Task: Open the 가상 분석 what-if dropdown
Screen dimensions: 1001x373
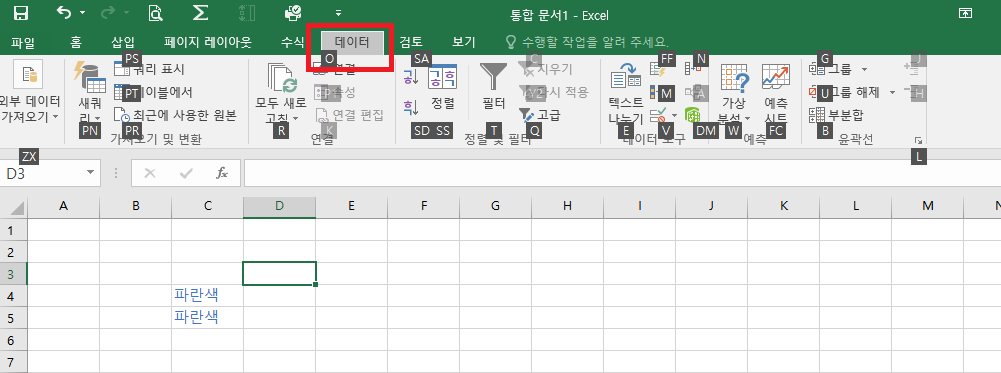Action: tap(734, 93)
